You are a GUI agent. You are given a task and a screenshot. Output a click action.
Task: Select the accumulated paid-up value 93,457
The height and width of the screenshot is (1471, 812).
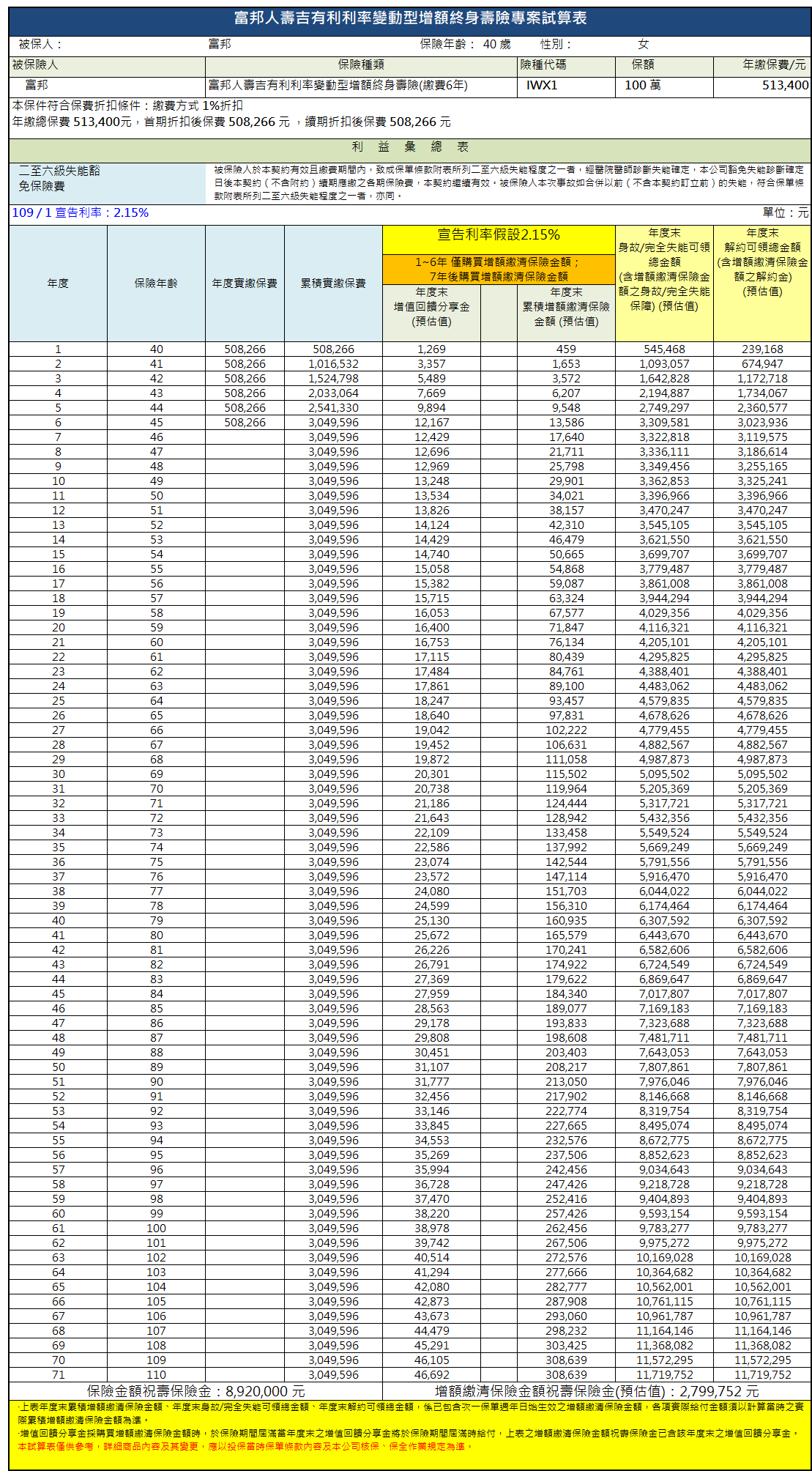[566, 701]
